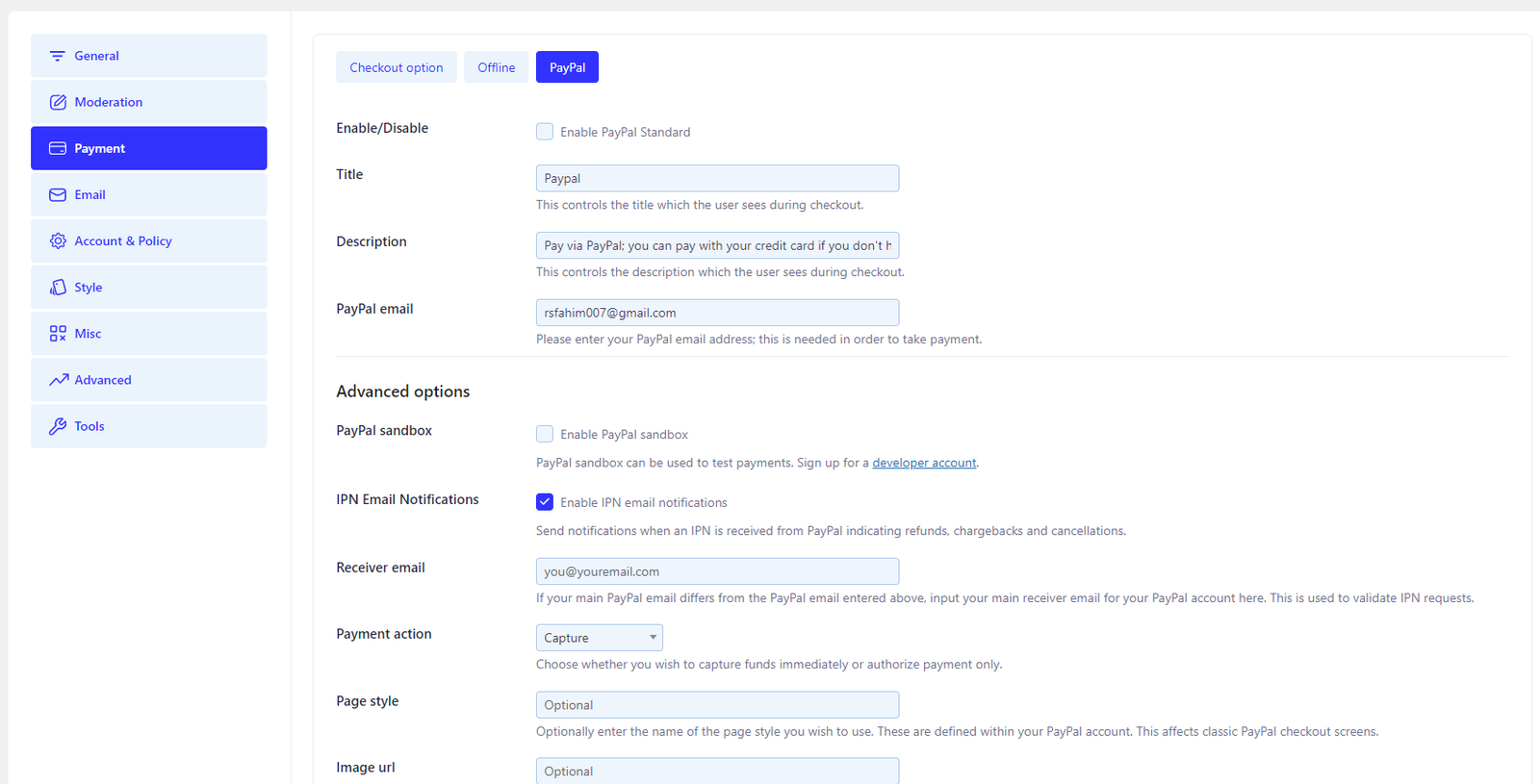
Task: Open Advanced settings section
Action: pos(149,380)
